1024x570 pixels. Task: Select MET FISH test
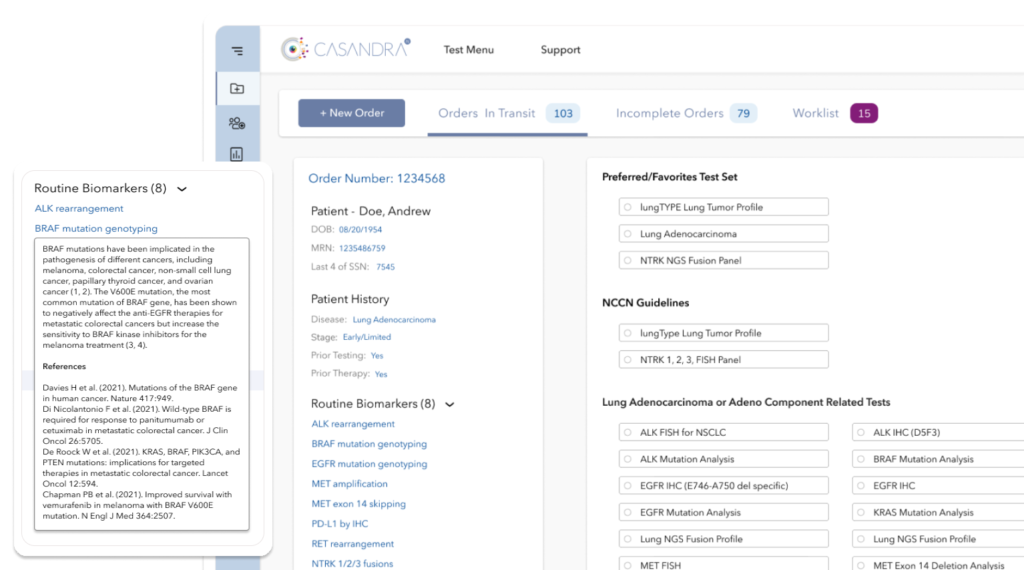coord(724,563)
